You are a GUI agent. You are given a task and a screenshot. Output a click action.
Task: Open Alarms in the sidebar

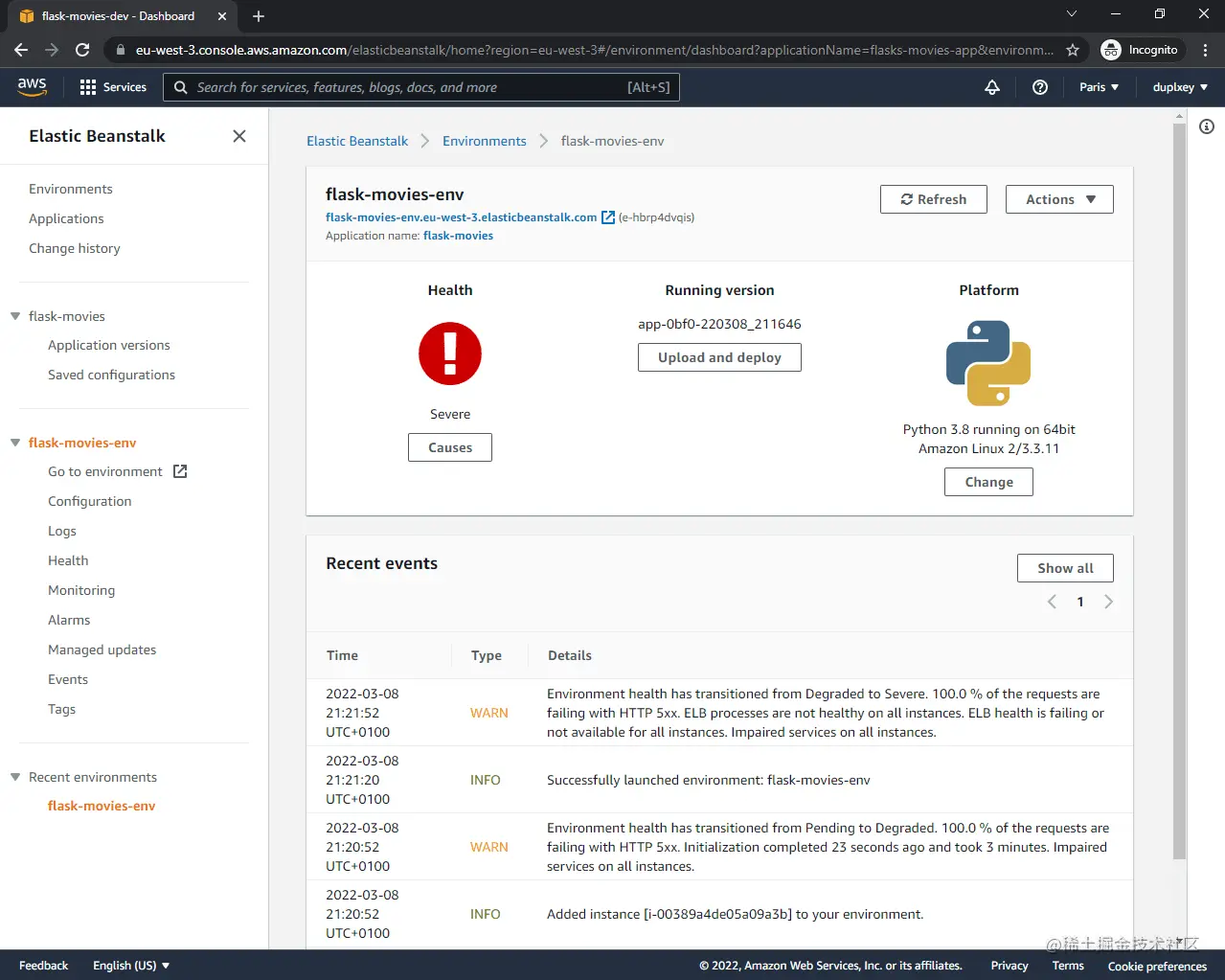69,620
